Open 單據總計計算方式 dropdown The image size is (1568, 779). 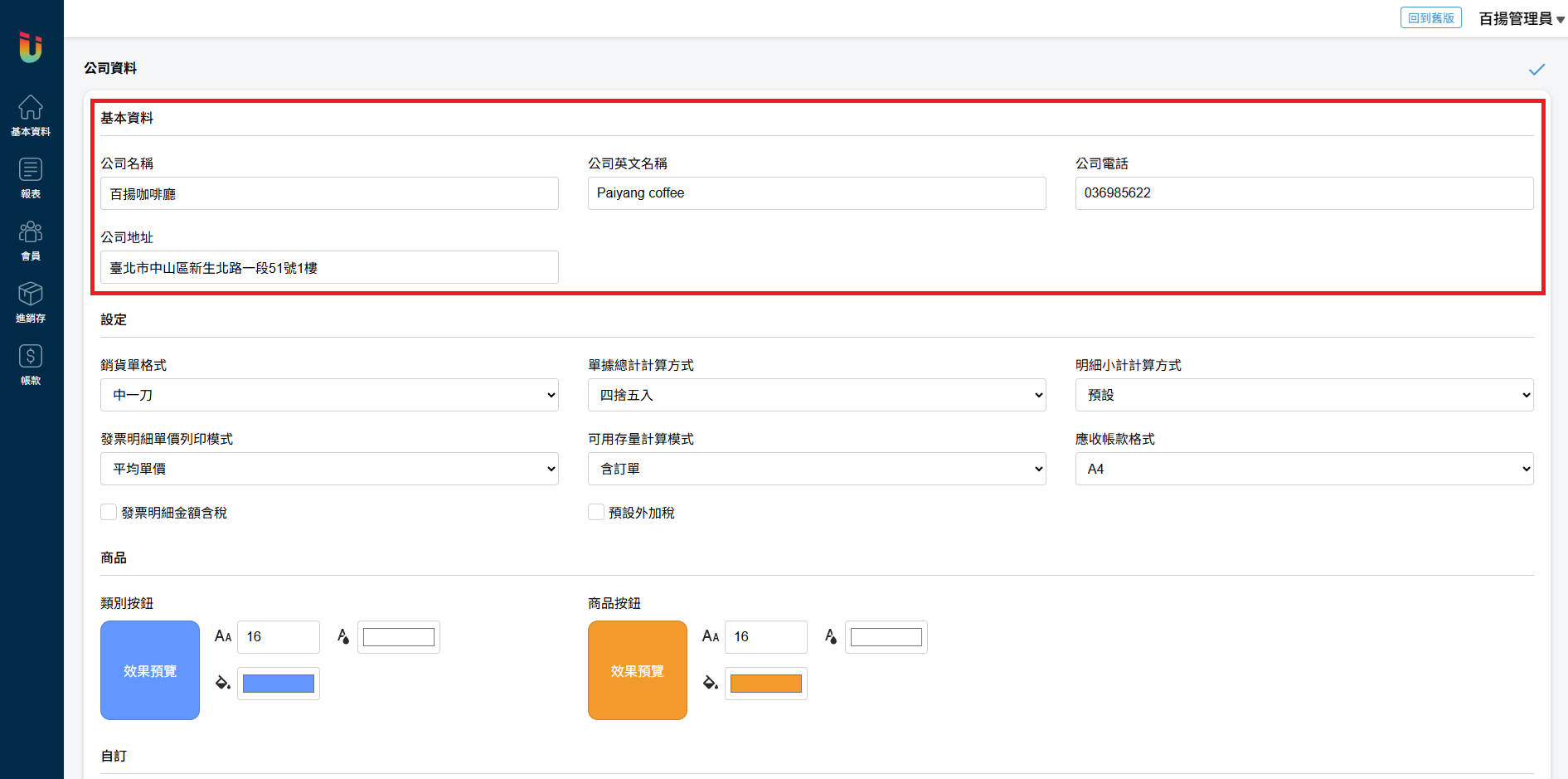(817, 395)
